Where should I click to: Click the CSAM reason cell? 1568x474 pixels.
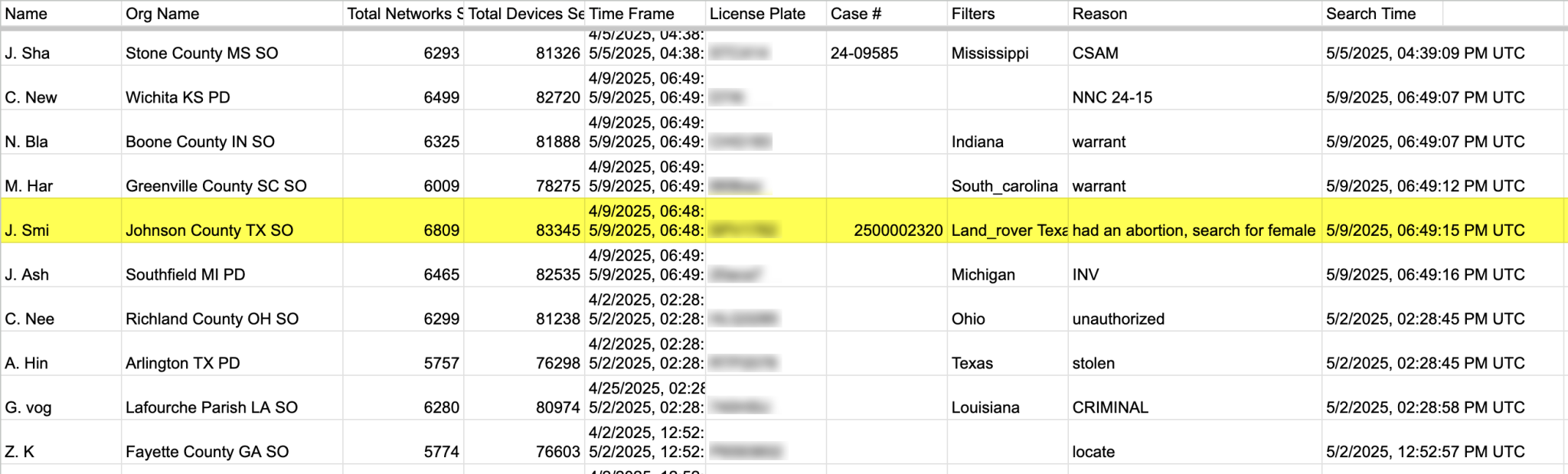click(x=1194, y=47)
